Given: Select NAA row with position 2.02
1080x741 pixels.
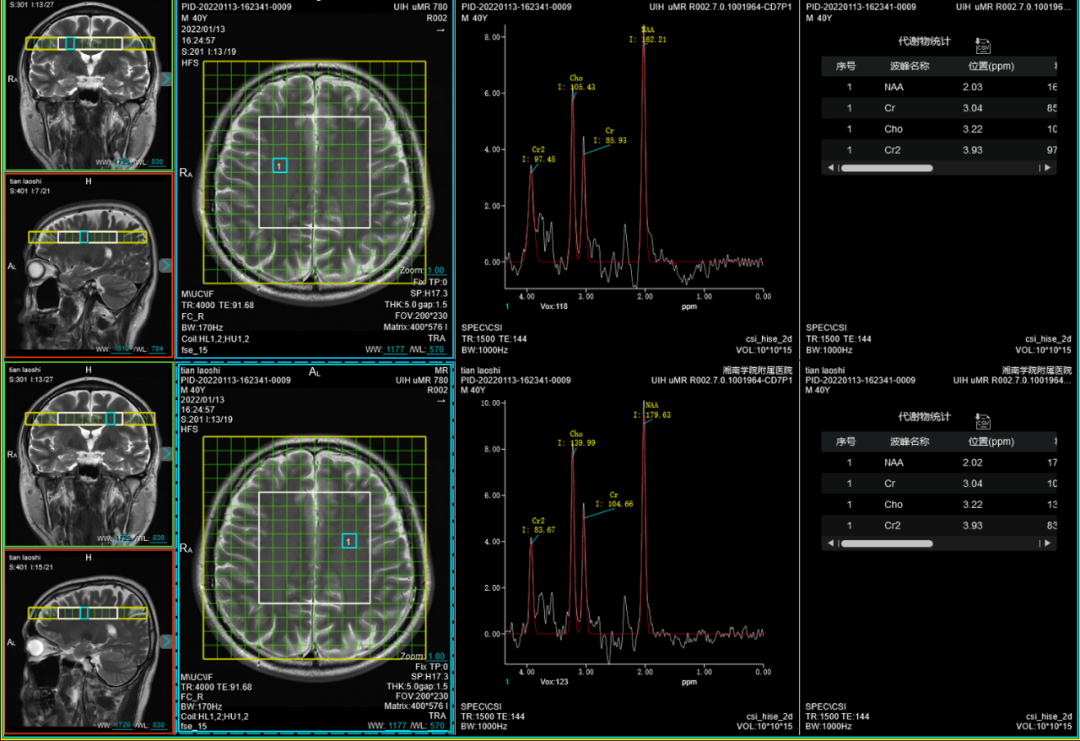Looking at the screenshot, I should pos(939,463).
